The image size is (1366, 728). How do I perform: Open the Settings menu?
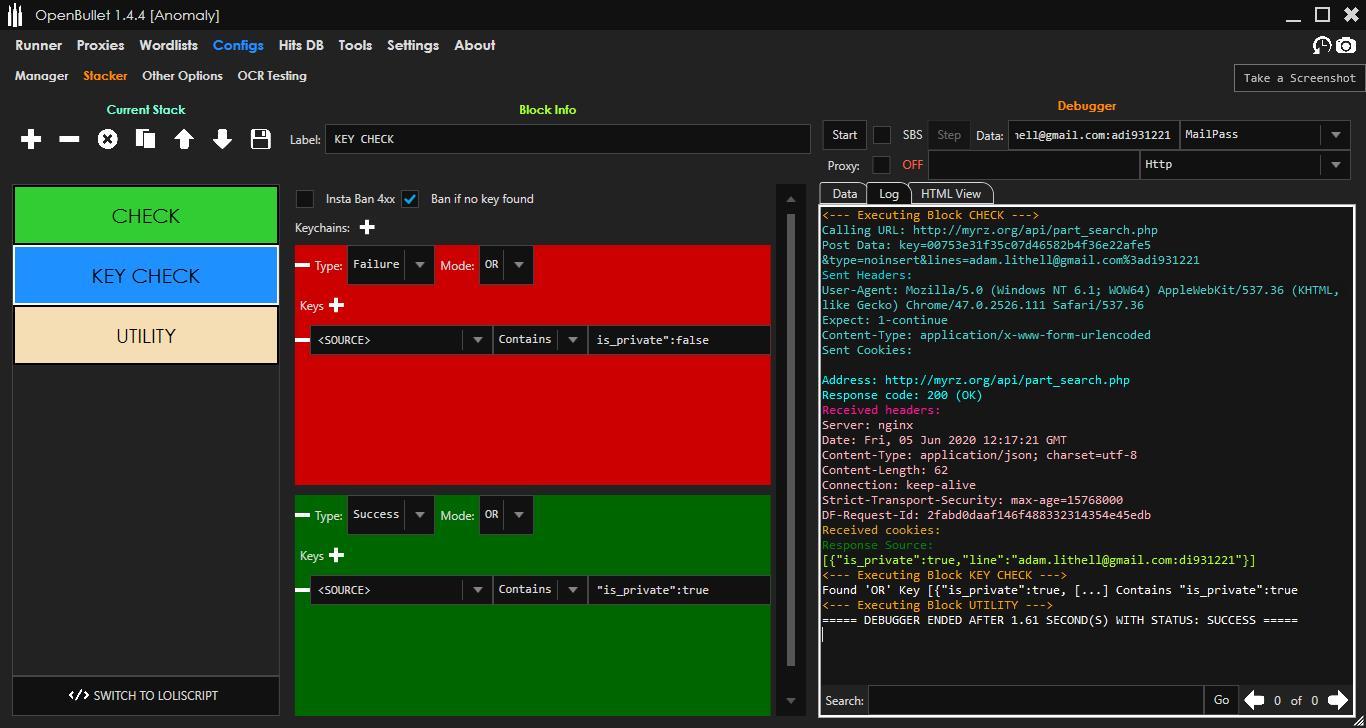click(413, 45)
